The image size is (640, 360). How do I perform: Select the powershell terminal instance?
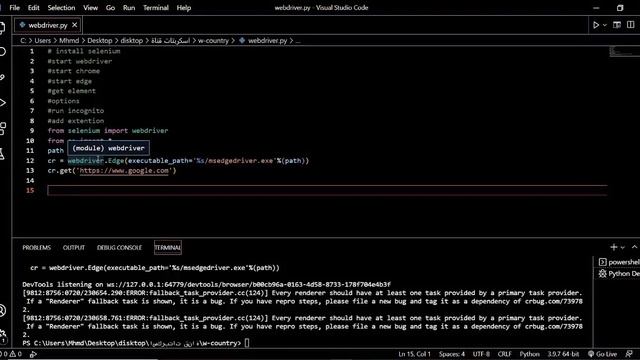click(x=619, y=262)
